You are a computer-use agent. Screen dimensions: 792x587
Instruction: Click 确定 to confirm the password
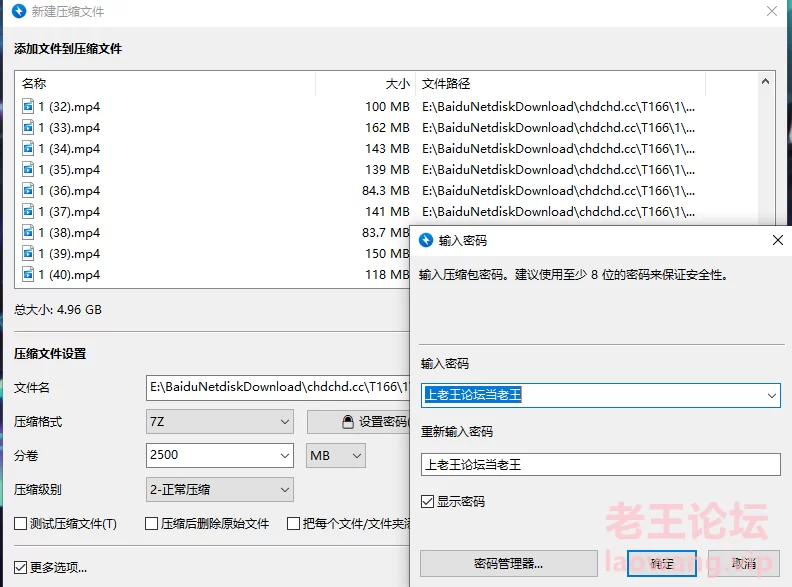662,563
